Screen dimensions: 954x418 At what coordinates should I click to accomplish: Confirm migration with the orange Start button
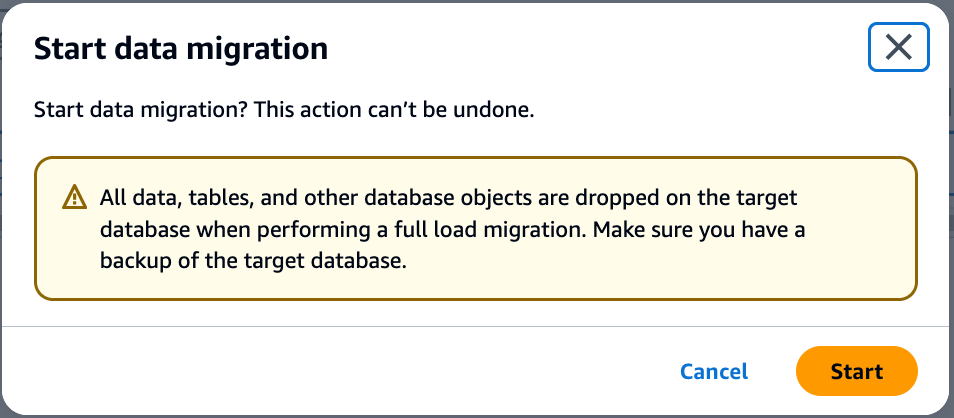pyautogui.click(x=856, y=371)
